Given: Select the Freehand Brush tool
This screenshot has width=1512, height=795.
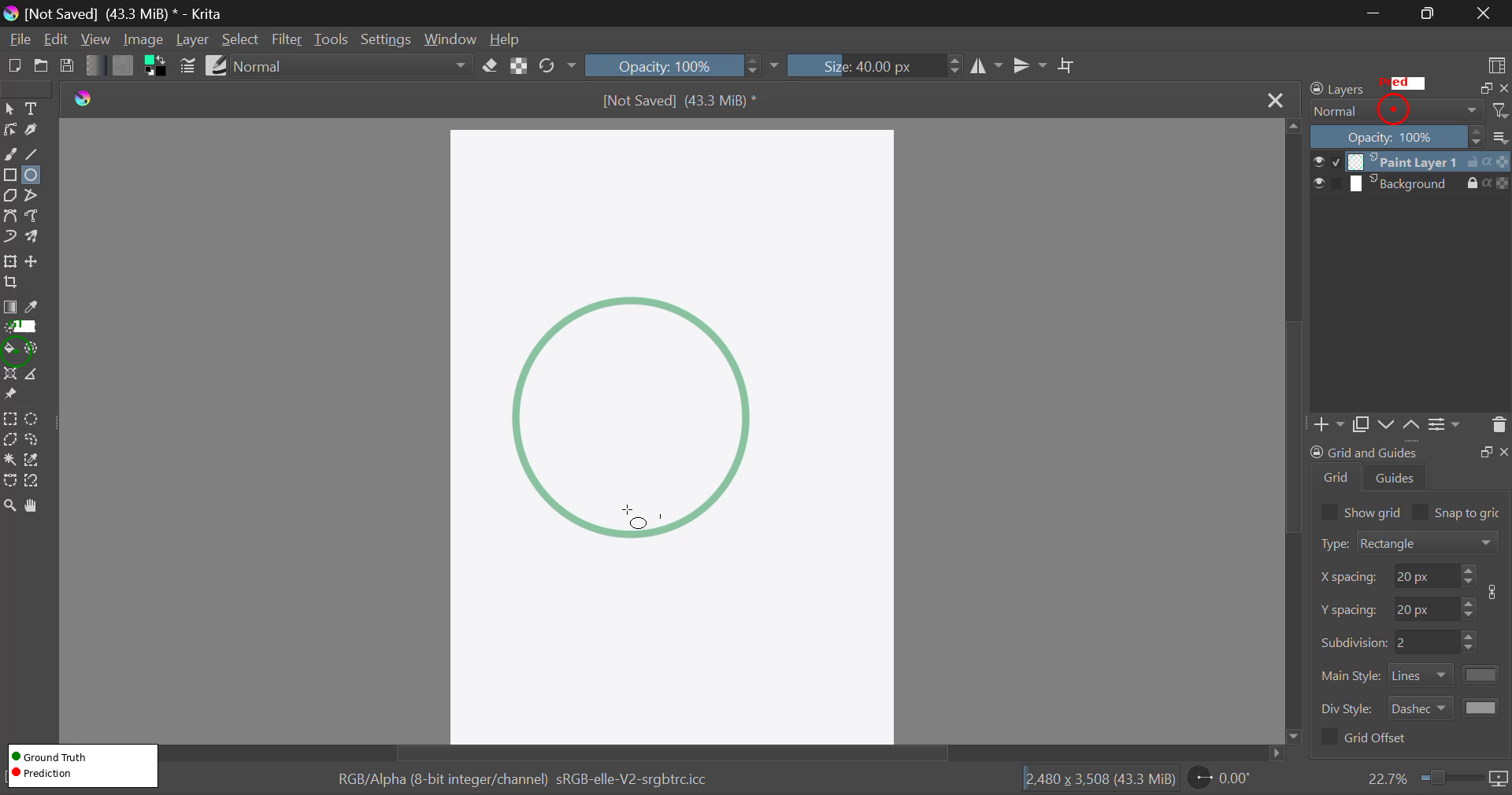Looking at the screenshot, I should pos(10,154).
